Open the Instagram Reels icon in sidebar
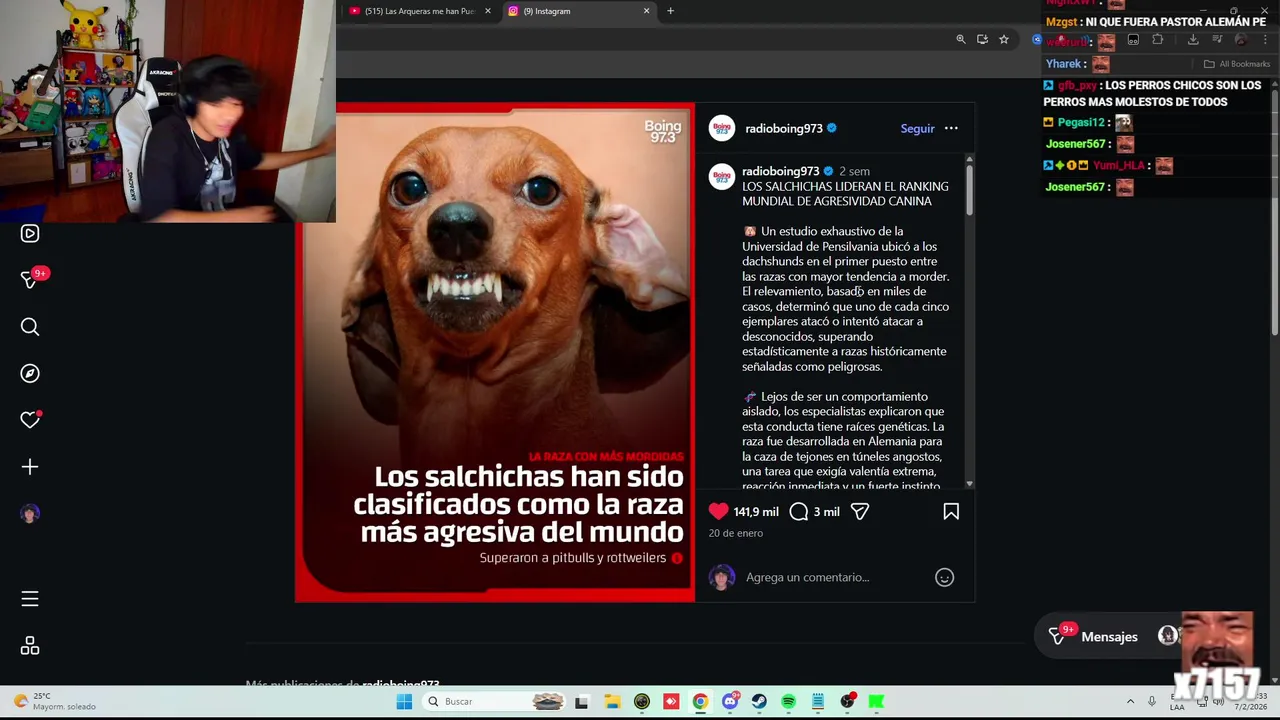The height and width of the screenshot is (720, 1280). click(x=30, y=233)
